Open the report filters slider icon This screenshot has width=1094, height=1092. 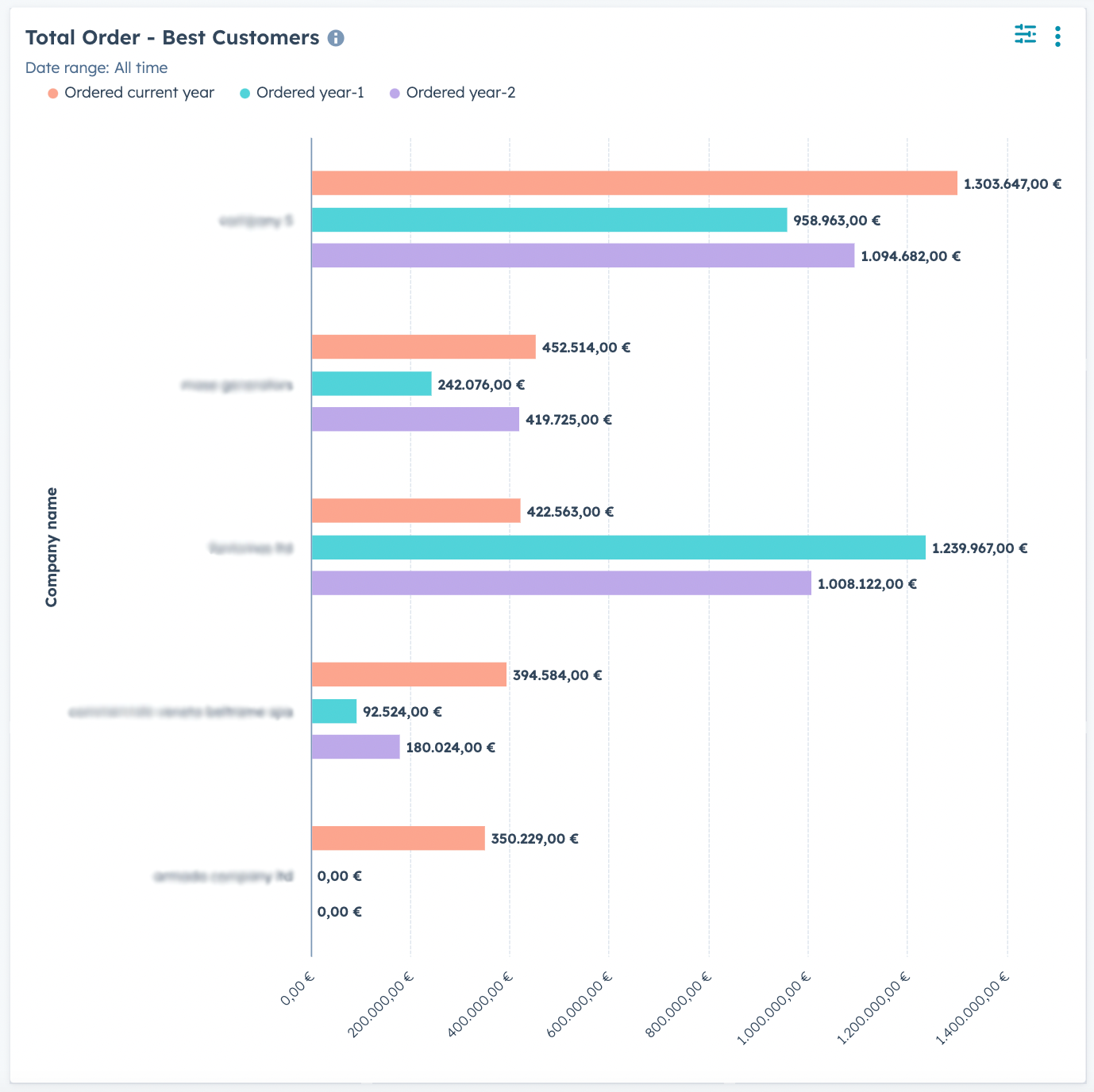1025,35
